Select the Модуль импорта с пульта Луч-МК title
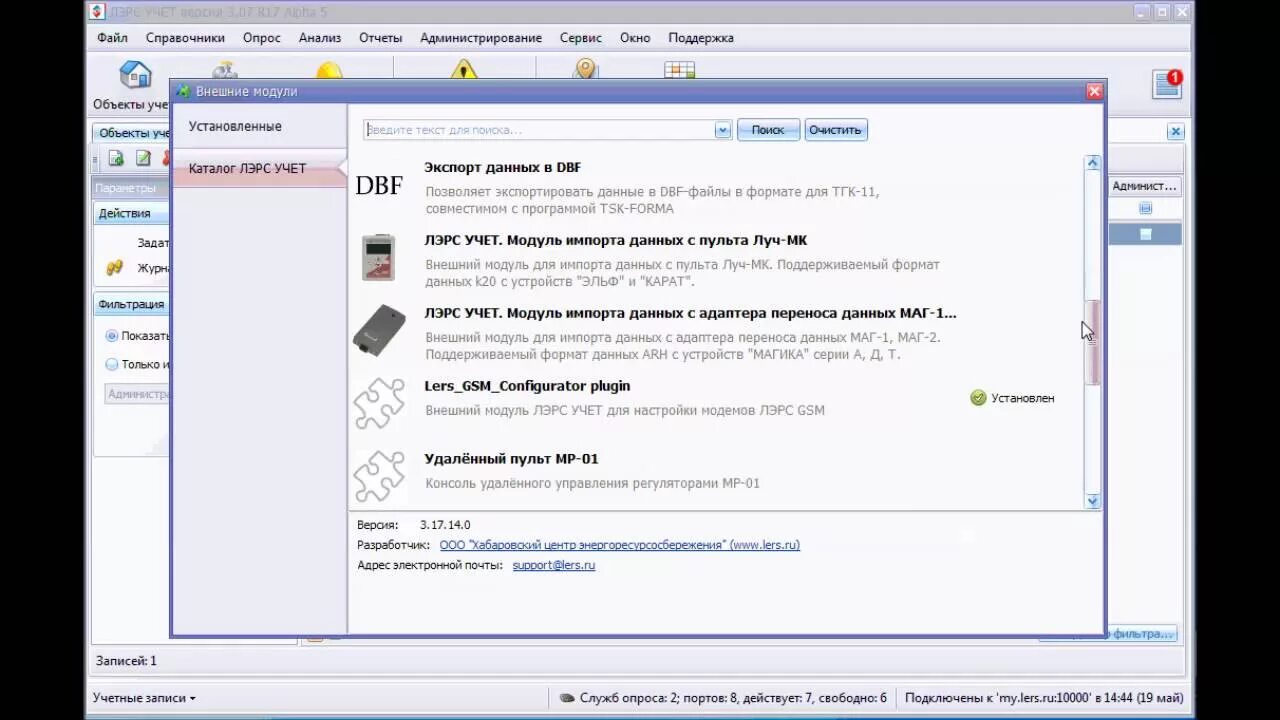Screen dimensions: 1280x720 615,240
